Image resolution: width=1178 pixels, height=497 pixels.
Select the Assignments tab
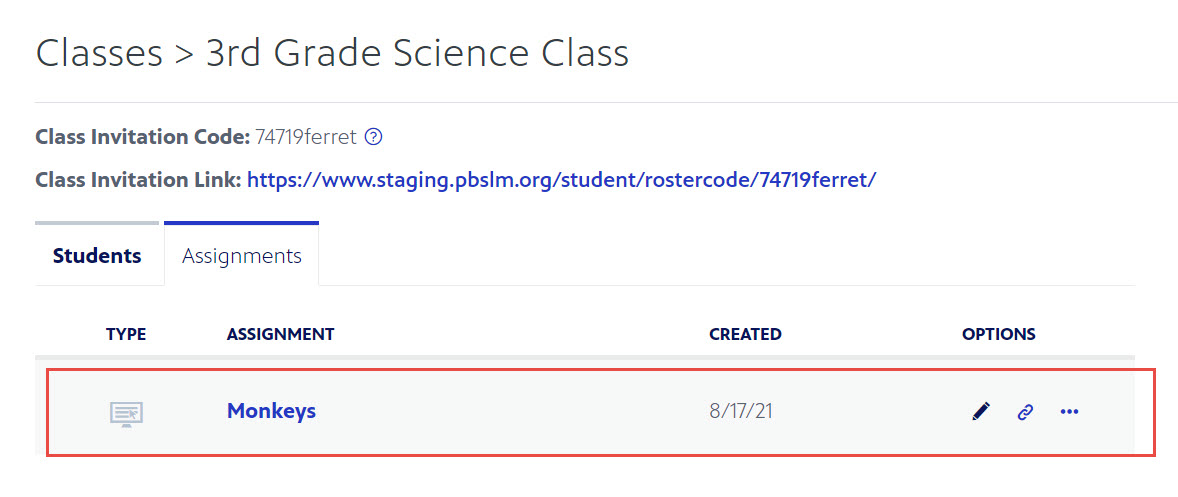[242, 255]
